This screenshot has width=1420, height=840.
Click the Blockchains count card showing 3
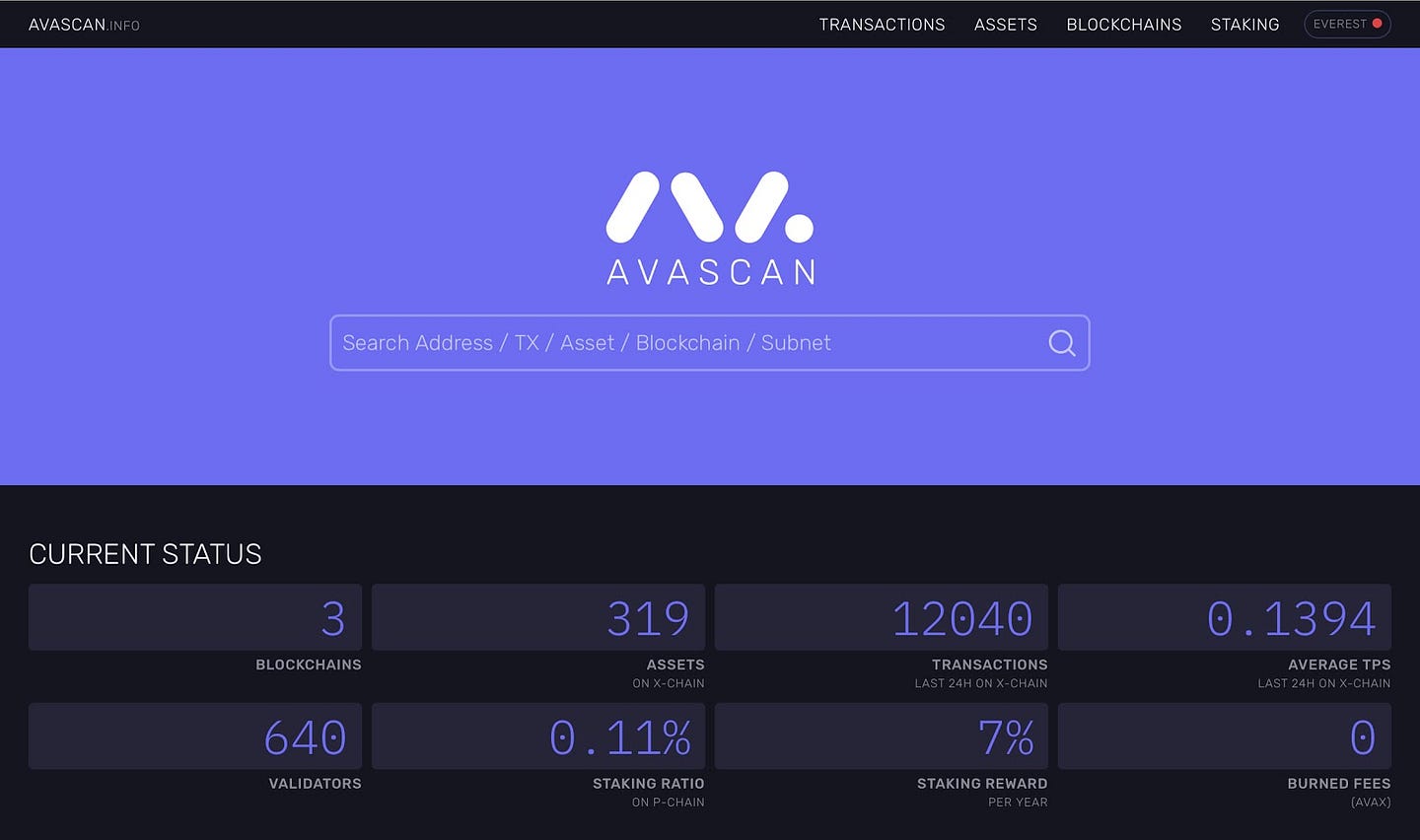pos(195,617)
